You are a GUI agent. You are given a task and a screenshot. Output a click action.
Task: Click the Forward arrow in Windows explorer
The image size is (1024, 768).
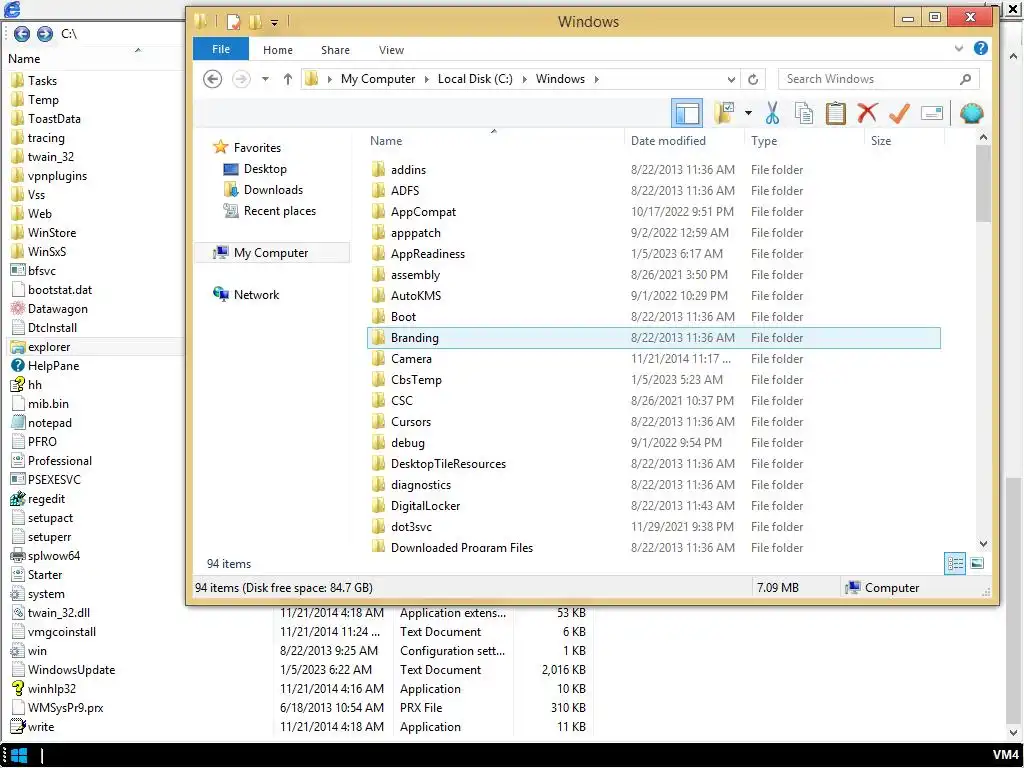(241, 79)
